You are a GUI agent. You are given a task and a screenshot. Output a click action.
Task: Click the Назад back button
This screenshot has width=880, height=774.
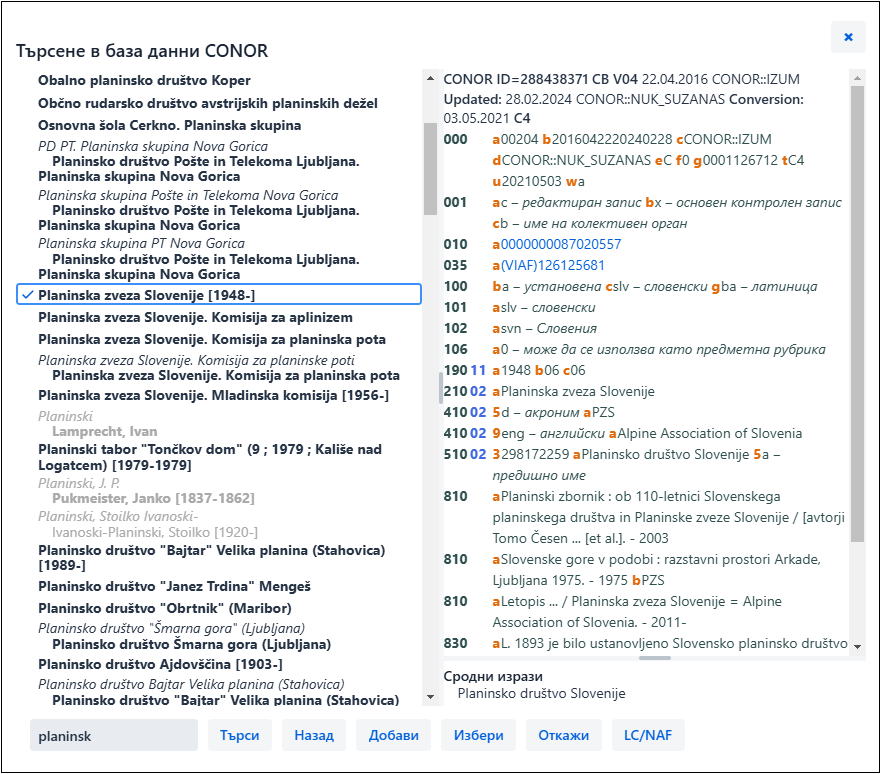coord(314,735)
